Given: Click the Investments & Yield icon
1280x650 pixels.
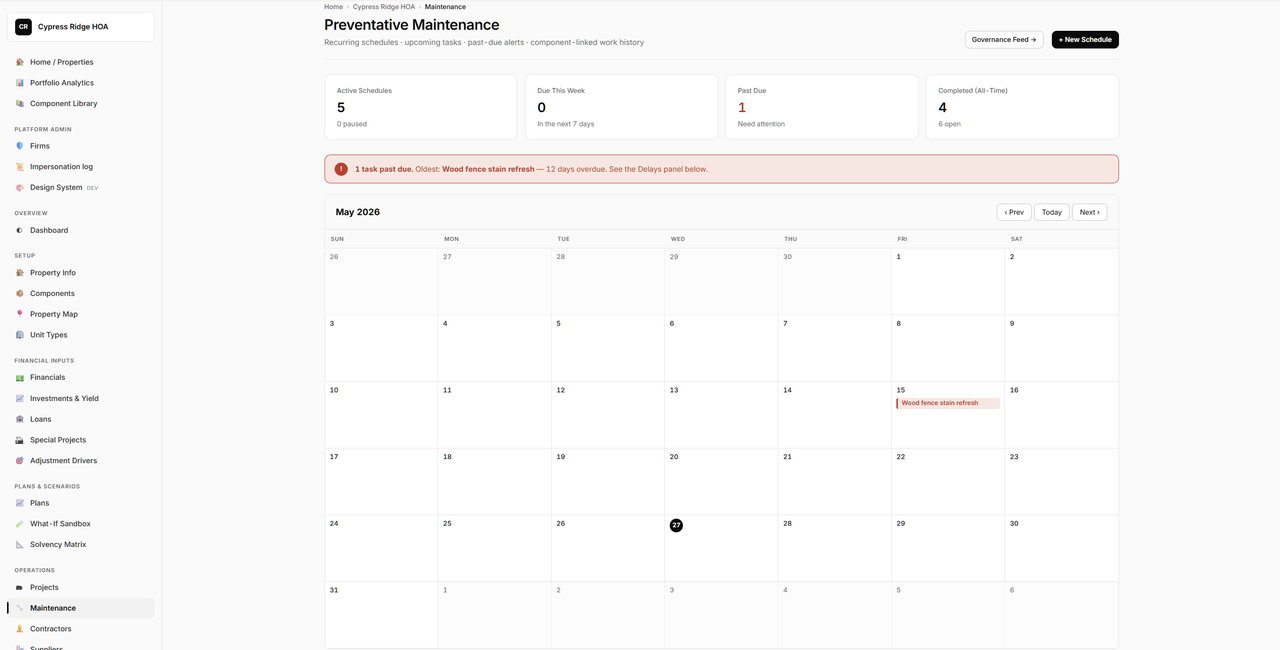Looking at the screenshot, I should (x=20, y=398).
